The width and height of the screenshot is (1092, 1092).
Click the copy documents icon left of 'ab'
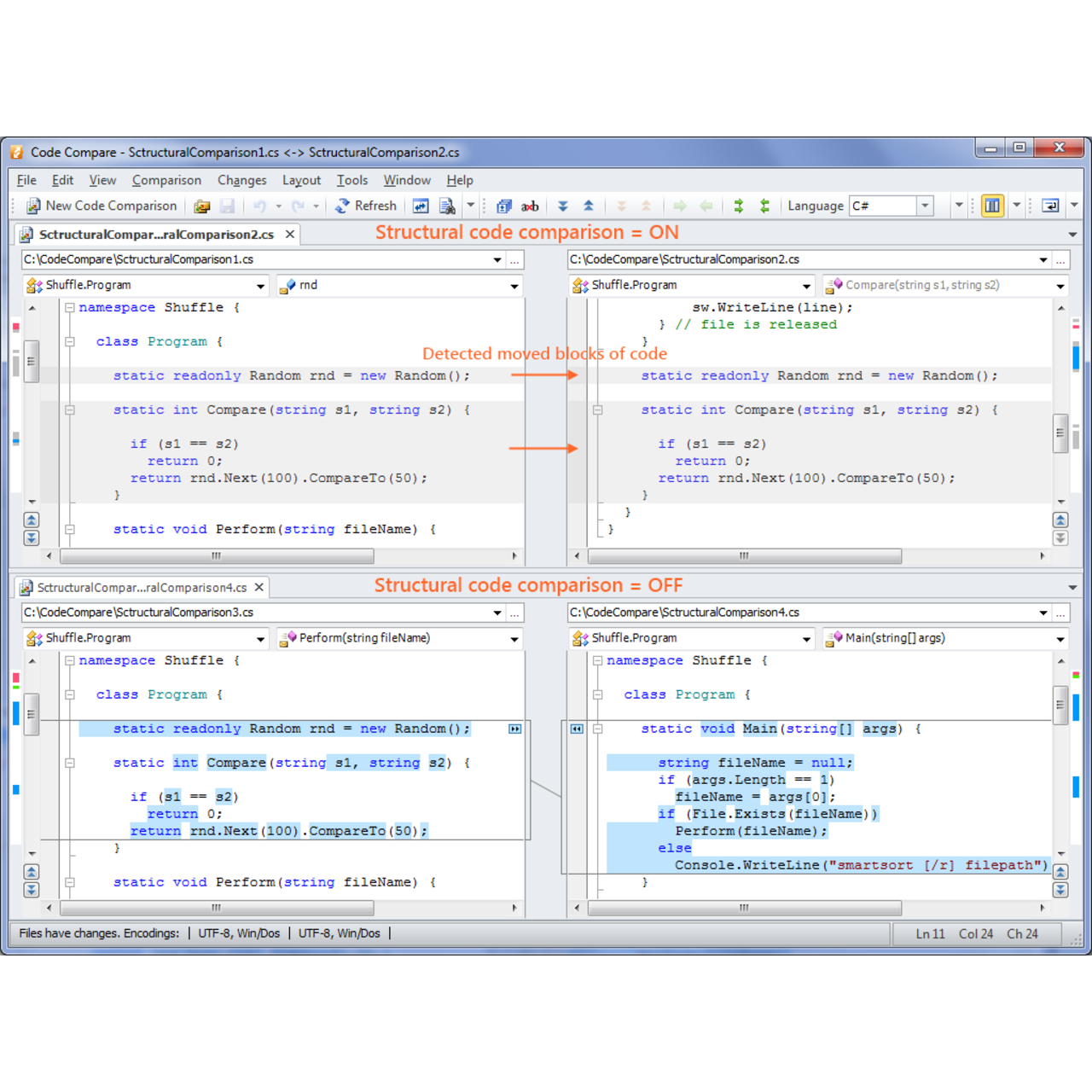click(x=504, y=206)
